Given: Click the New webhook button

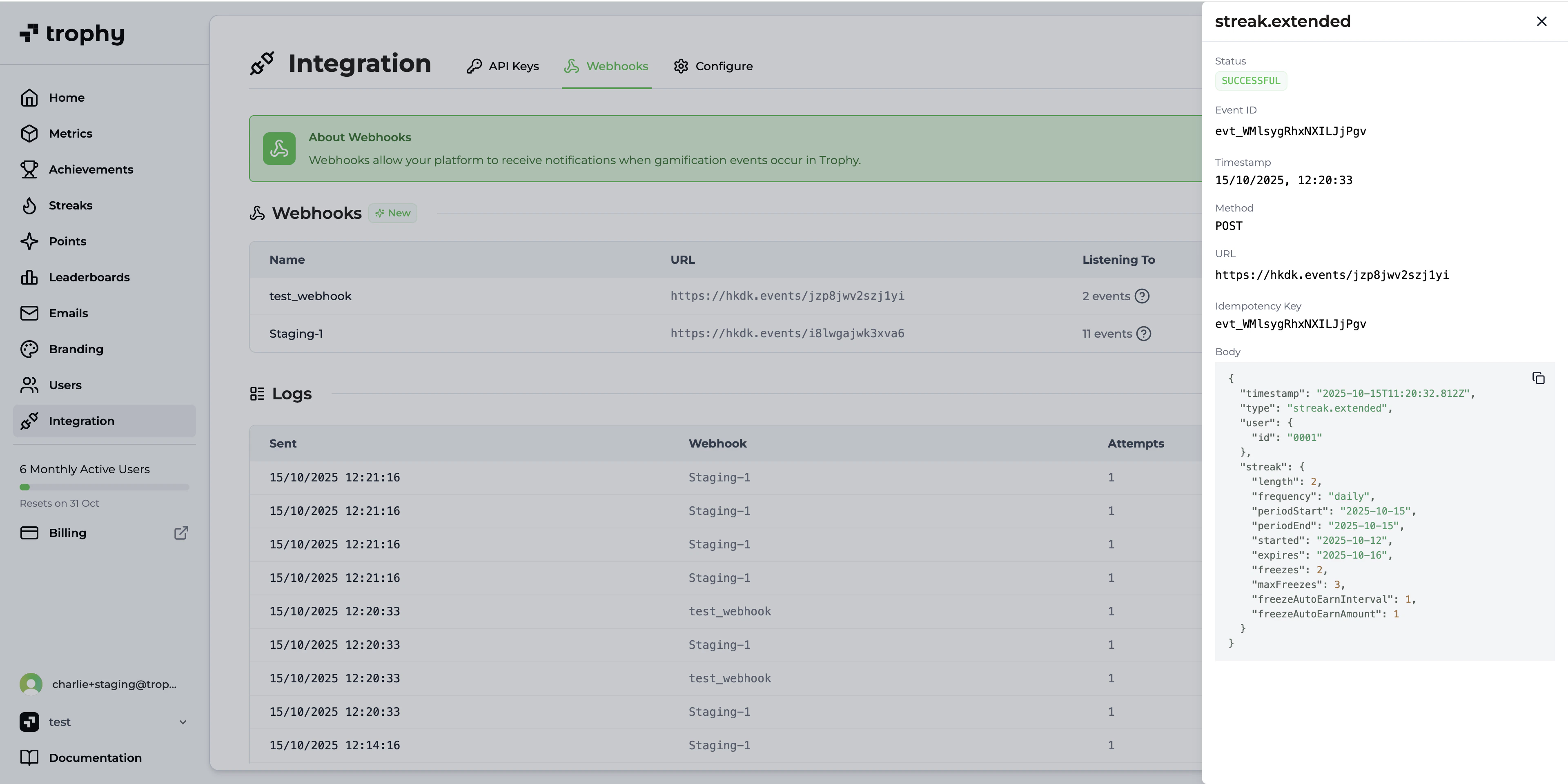Looking at the screenshot, I should click(x=392, y=213).
